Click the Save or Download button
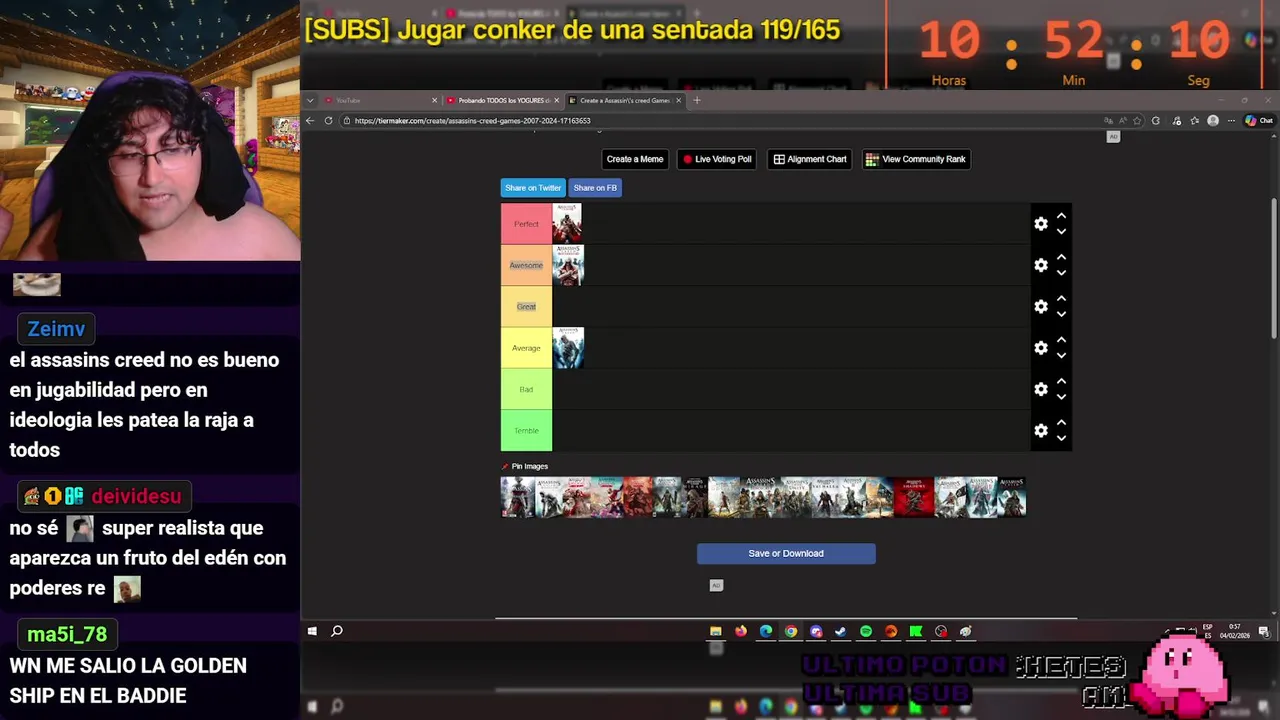The height and width of the screenshot is (720, 1280). [x=786, y=553]
